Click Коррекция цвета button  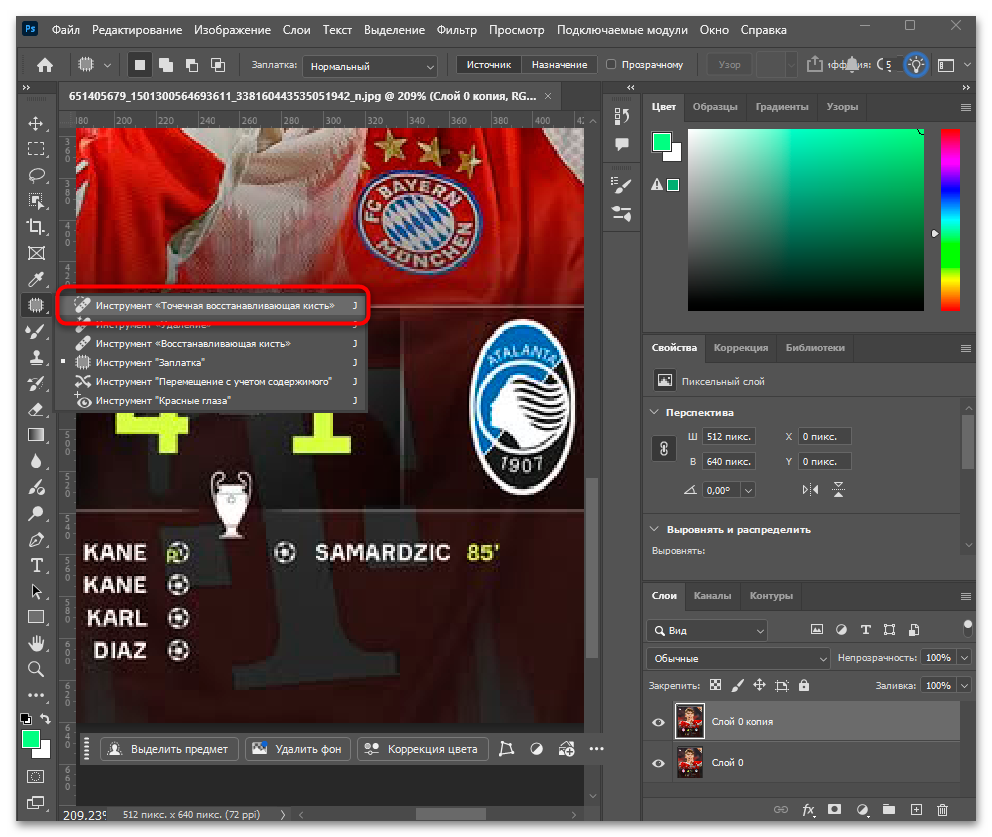[422, 749]
